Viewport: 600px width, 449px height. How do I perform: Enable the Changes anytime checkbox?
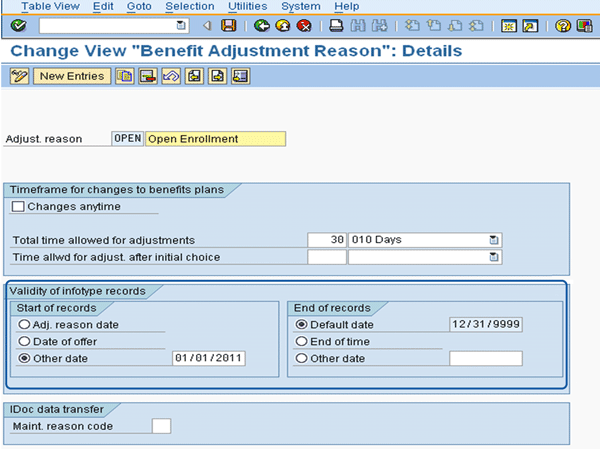tap(18, 207)
